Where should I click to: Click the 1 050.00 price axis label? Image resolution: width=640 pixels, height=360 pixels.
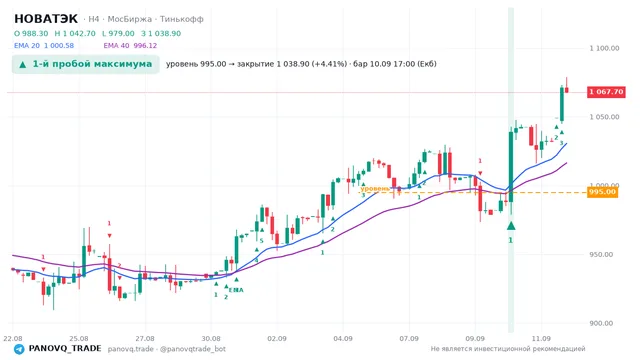coord(604,117)
